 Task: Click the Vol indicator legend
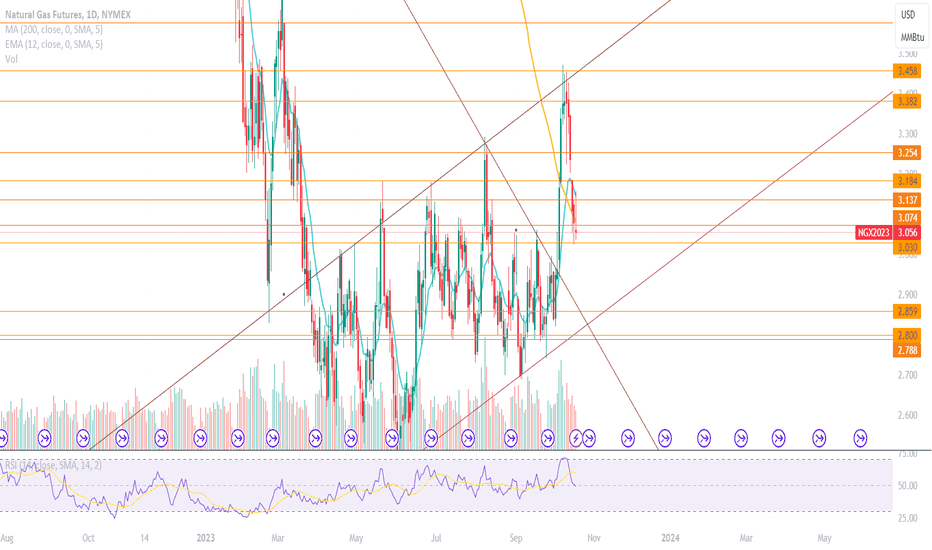(x=11, y=59)
